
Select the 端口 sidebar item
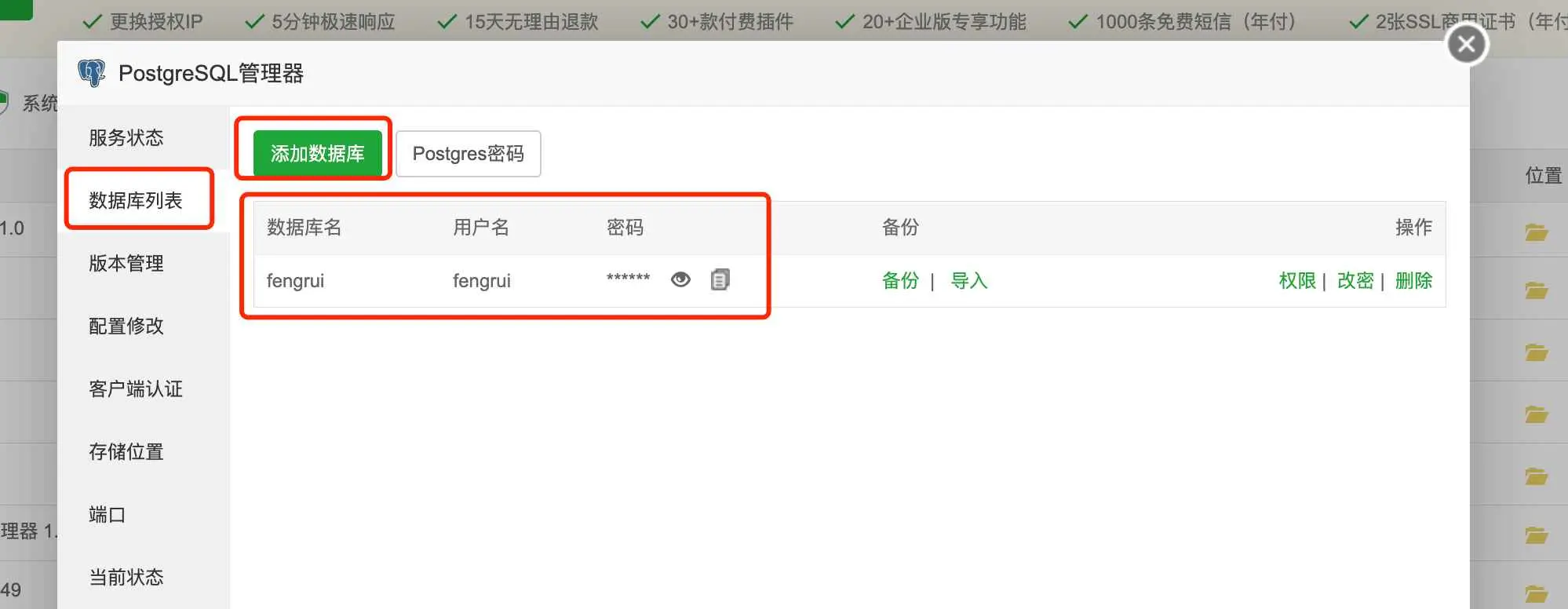pyautogui.click(x=108, y=515)
